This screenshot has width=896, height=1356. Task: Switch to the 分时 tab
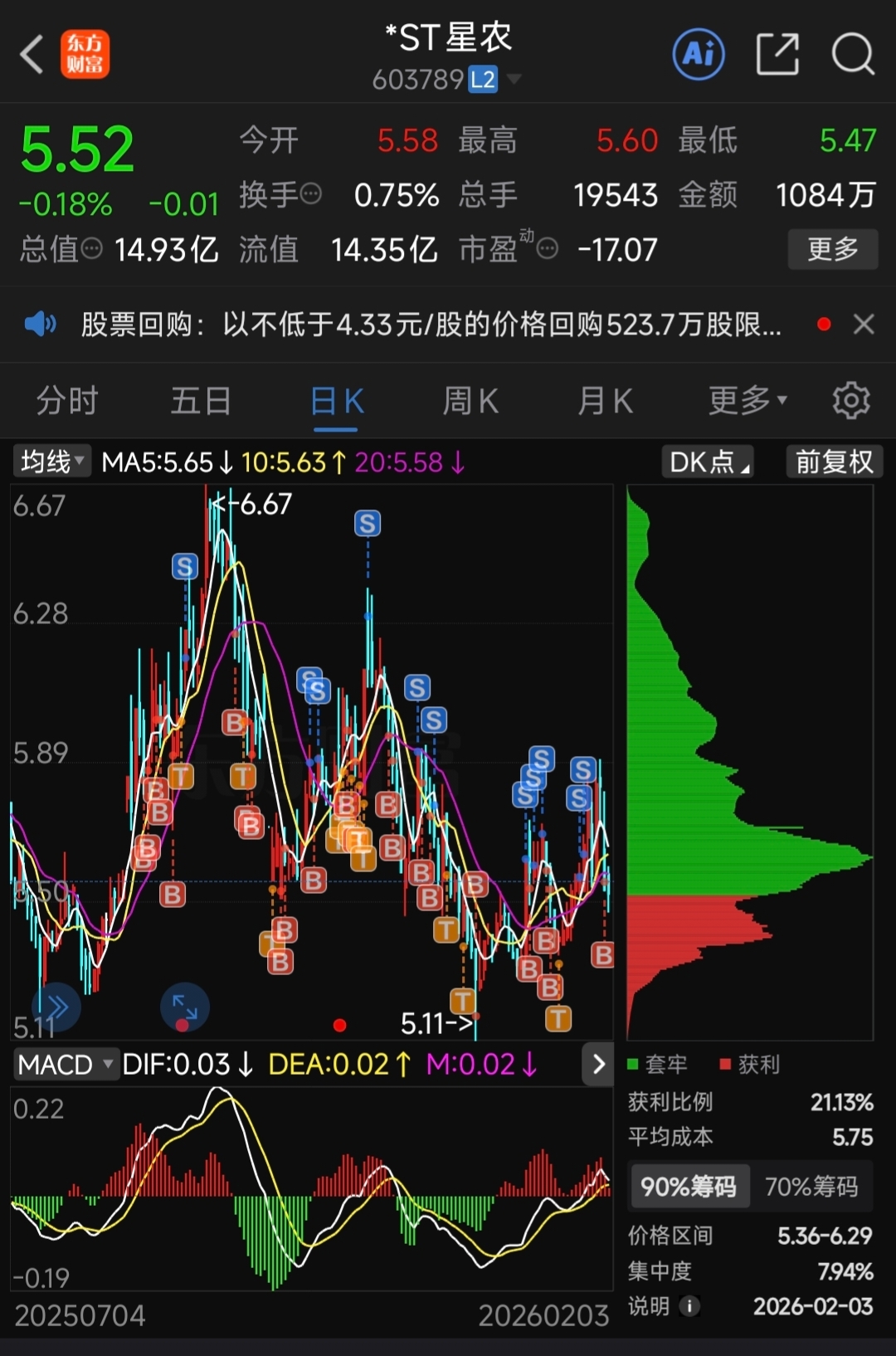coord(67,401)
